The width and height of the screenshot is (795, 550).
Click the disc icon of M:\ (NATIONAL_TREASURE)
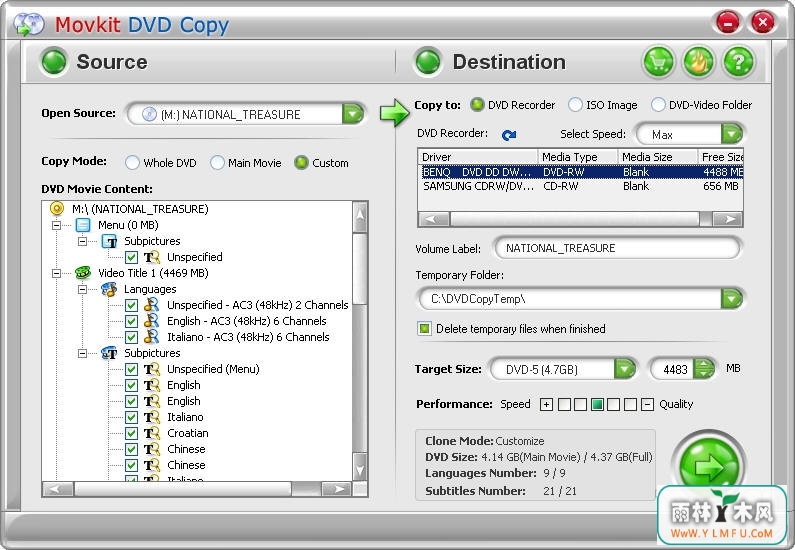coord(57,208)
